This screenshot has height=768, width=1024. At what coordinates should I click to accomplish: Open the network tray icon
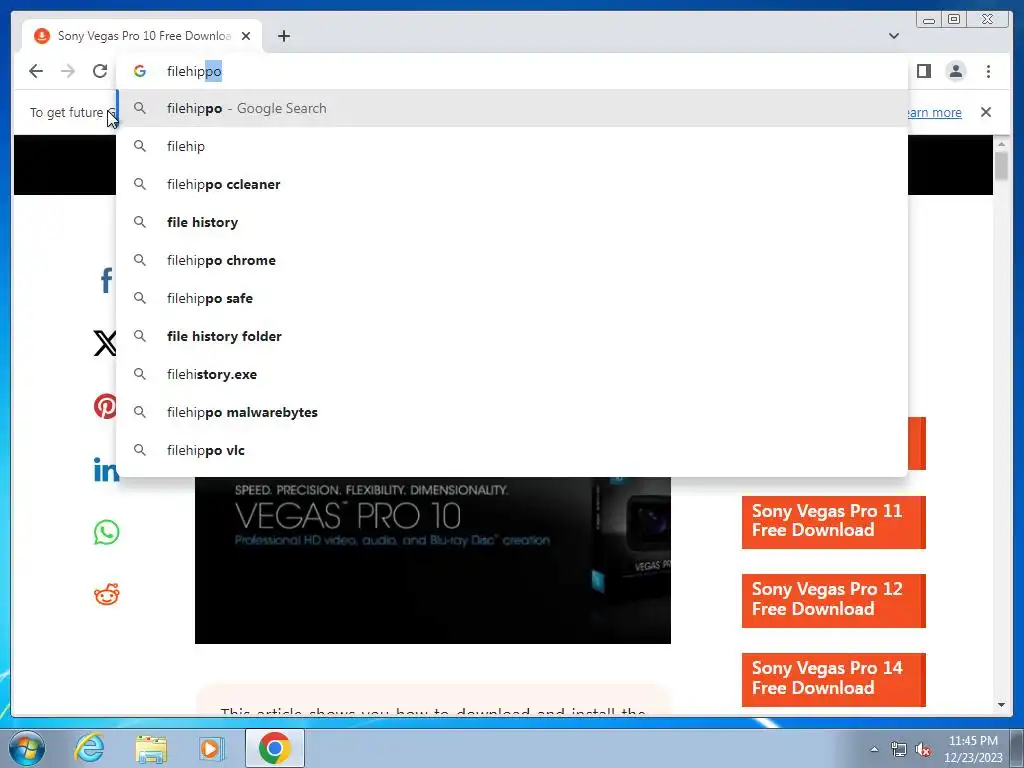point(899,750)
